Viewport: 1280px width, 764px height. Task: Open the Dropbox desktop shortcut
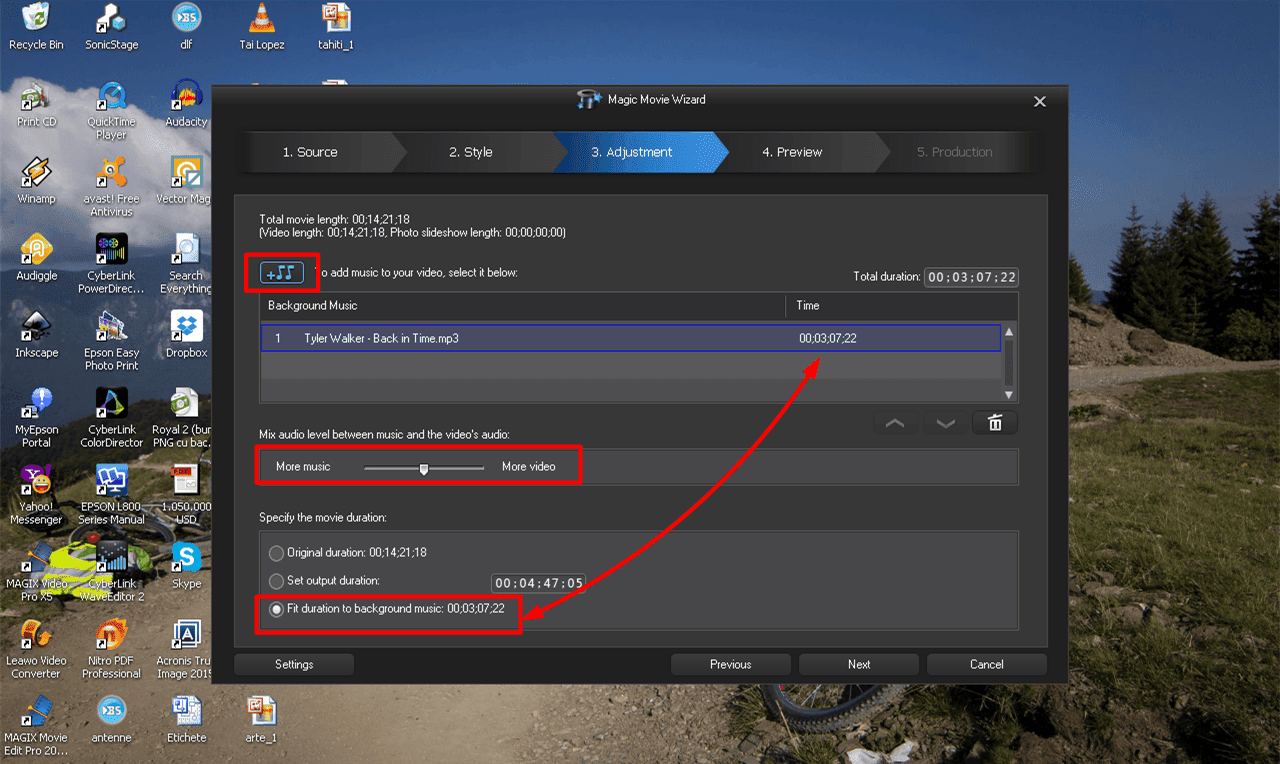186,334
